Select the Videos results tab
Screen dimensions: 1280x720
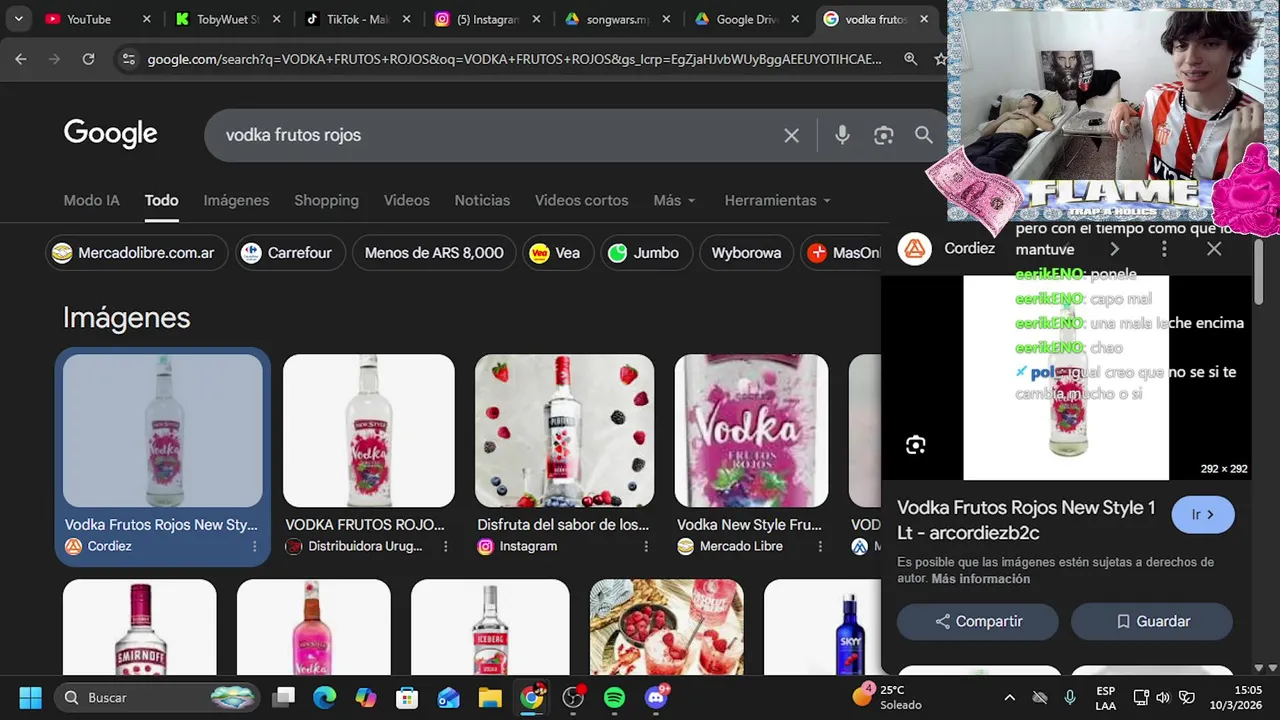406,200
